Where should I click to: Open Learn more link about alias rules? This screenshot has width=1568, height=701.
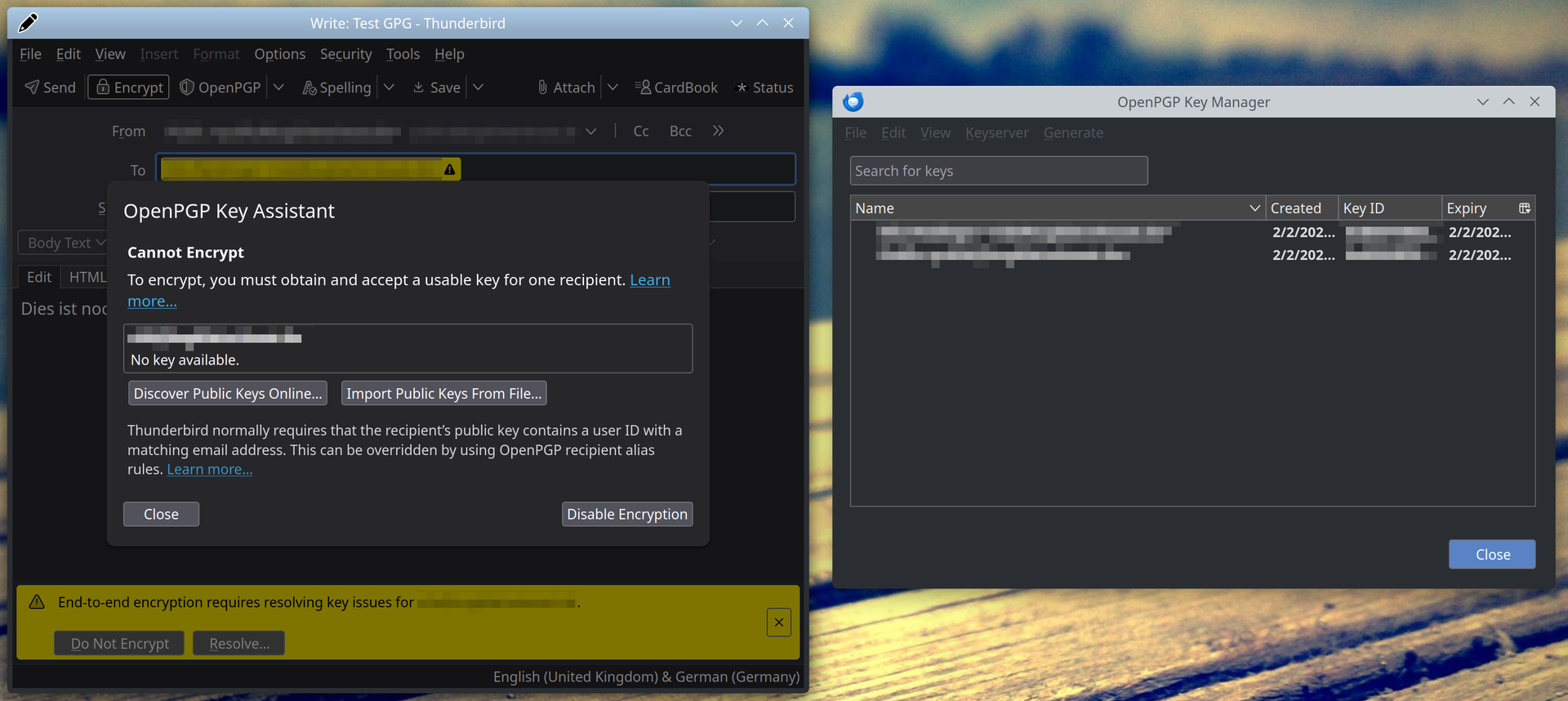pyautogui.click(x=210, y=470)
